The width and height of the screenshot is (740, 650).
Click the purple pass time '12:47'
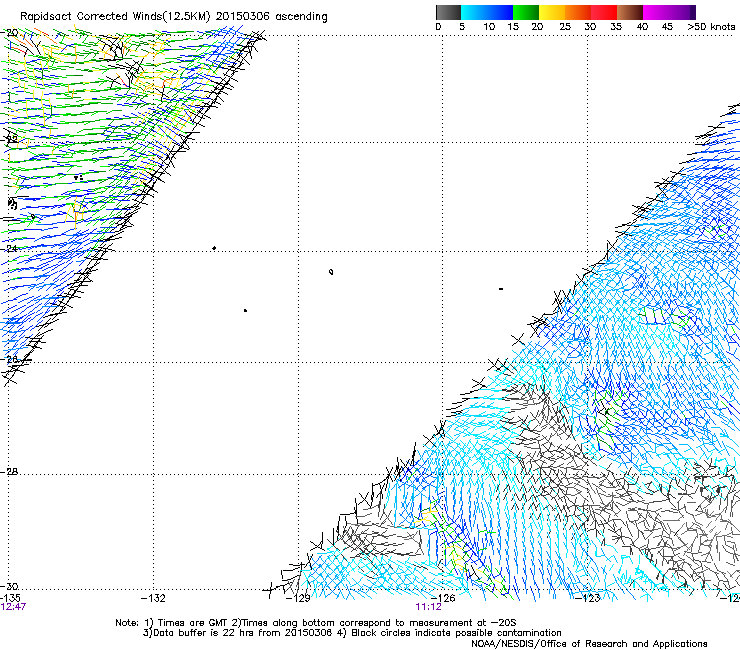pyautogui.click(x=13, y=607)
